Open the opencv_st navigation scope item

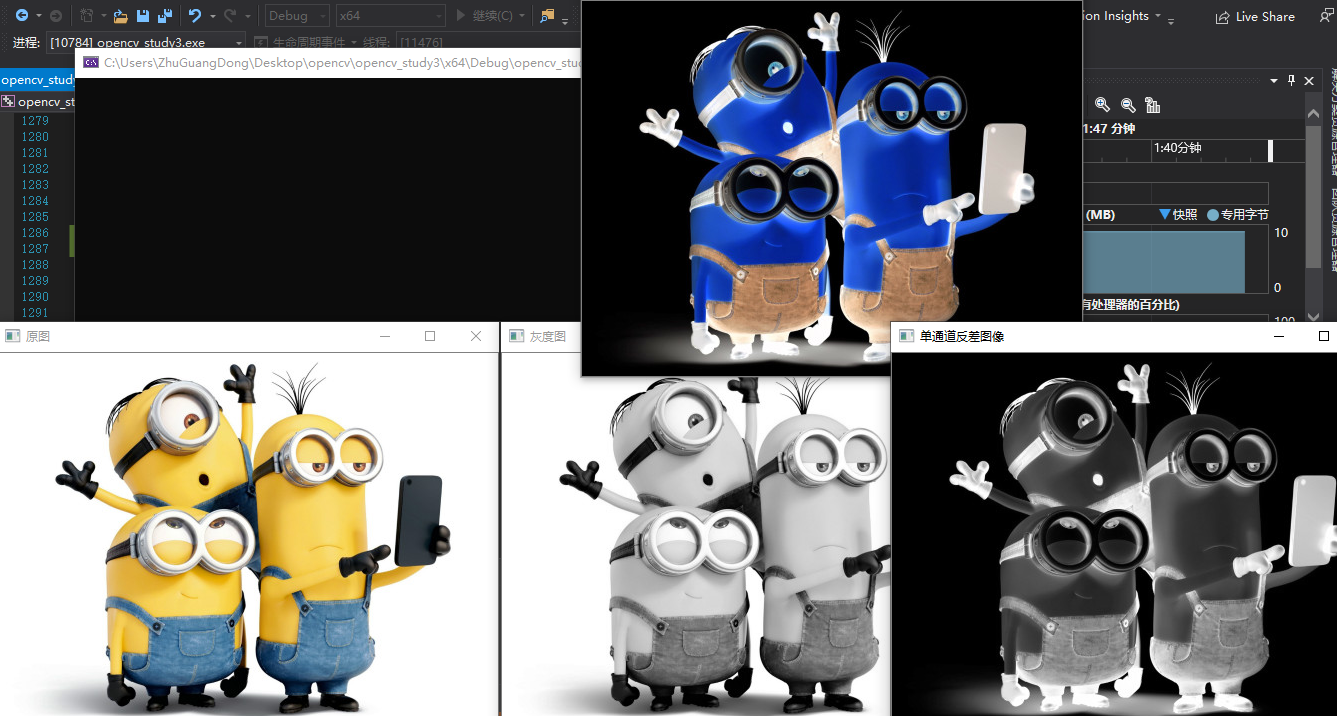pyautogui.click(x=38, y=102)
